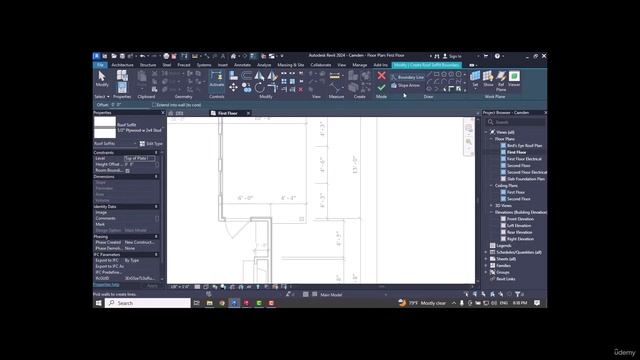Click the Slope Arrow button
Viewport: 640px width, 360px height.
(405, 85)
